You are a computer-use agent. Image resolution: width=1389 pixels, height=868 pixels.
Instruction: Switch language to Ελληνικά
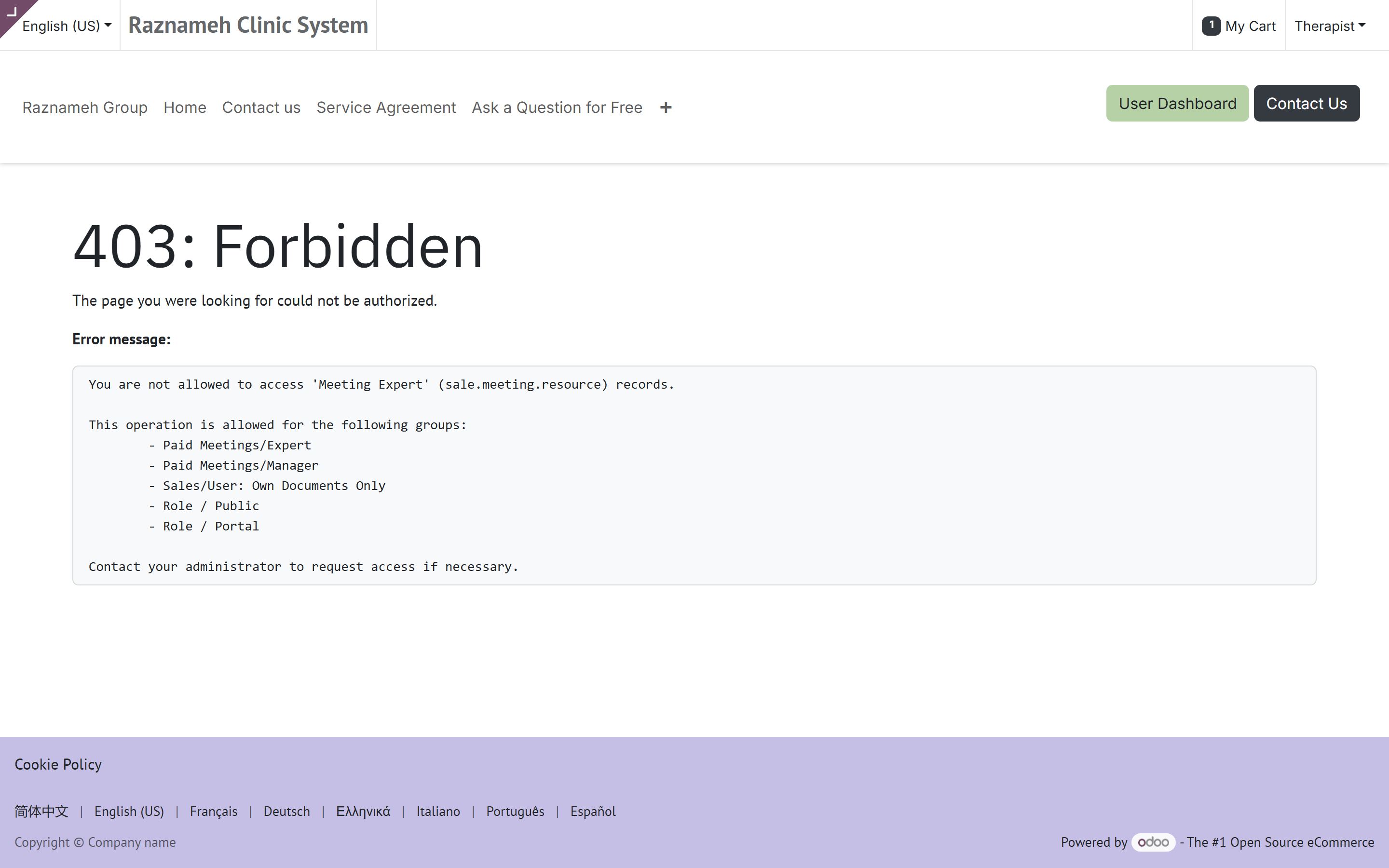pos(363,811)
